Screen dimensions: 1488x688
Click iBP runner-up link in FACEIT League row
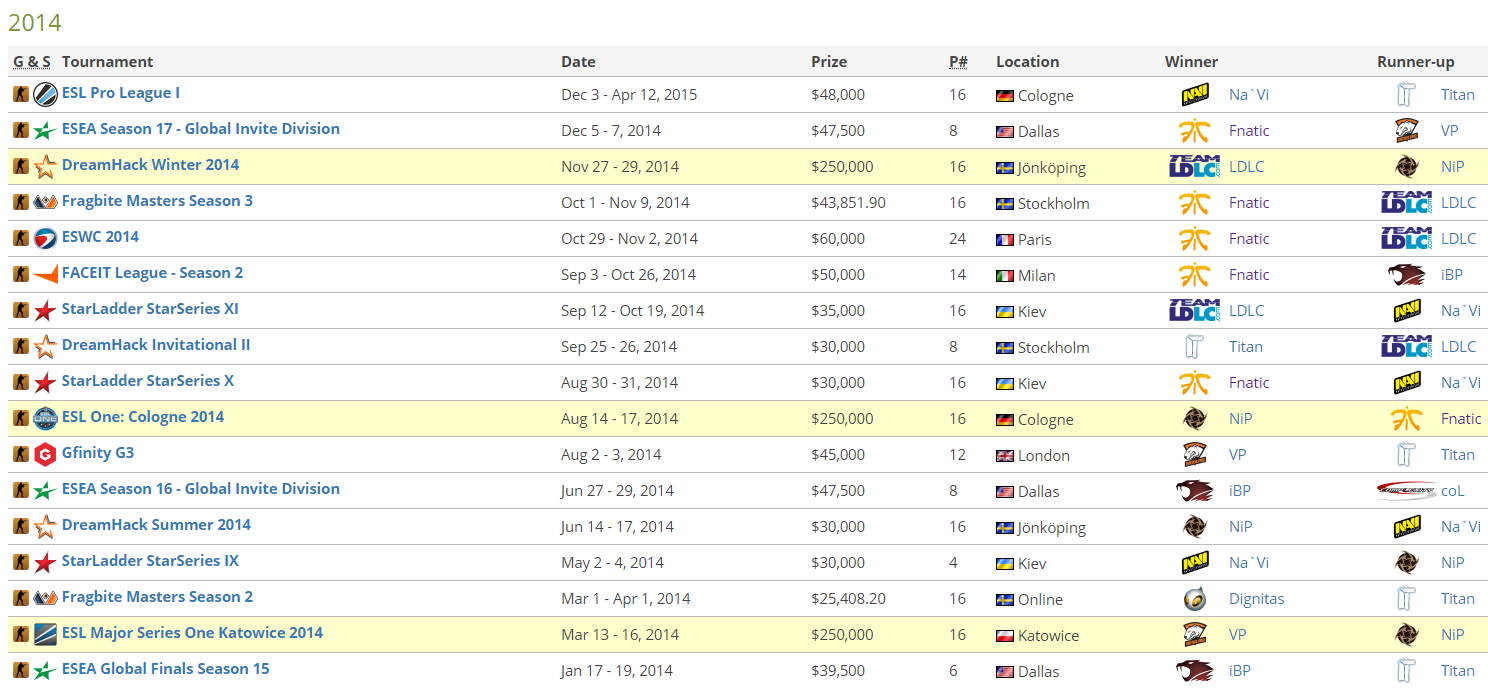(x=1452, y=275)
